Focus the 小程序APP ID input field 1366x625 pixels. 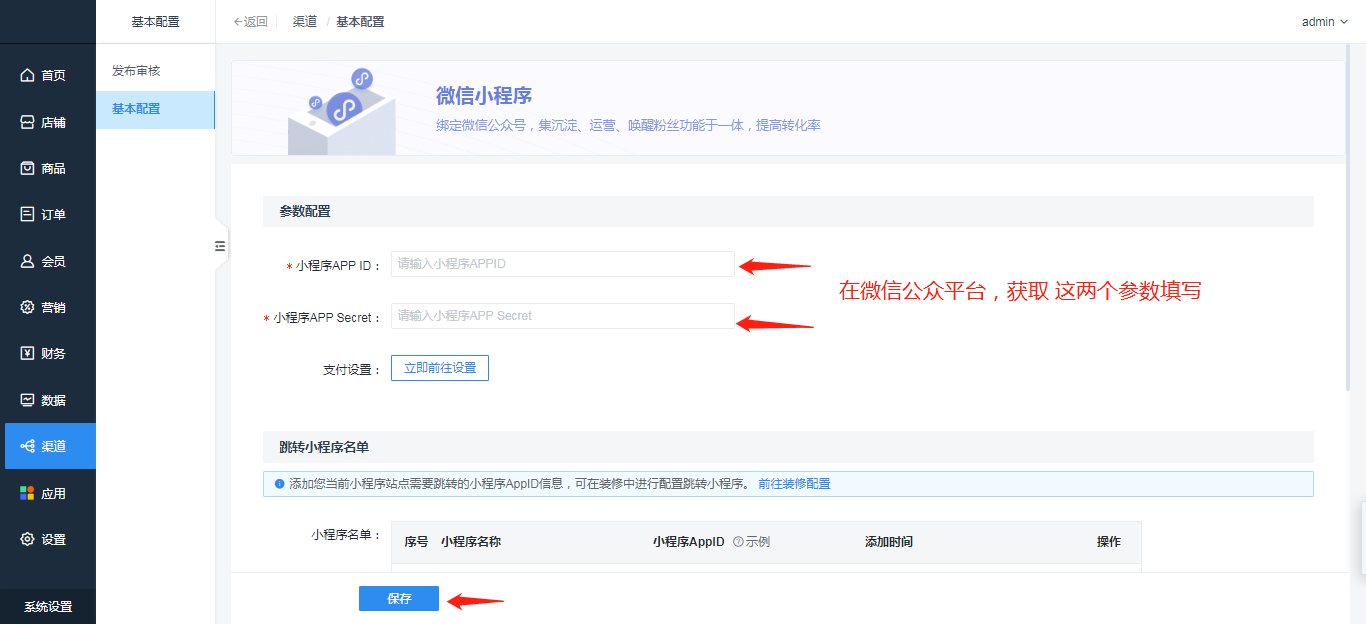coord(563,264)
